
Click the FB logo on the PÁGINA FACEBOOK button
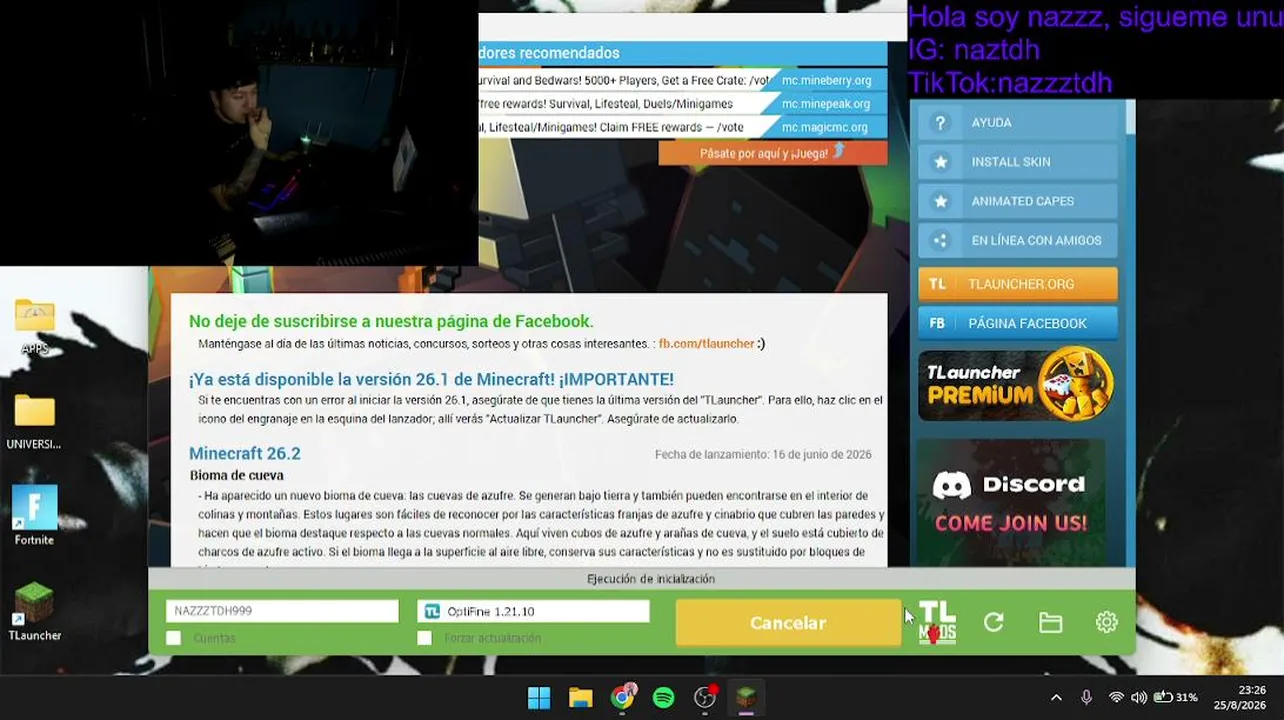tap(937, 323)
